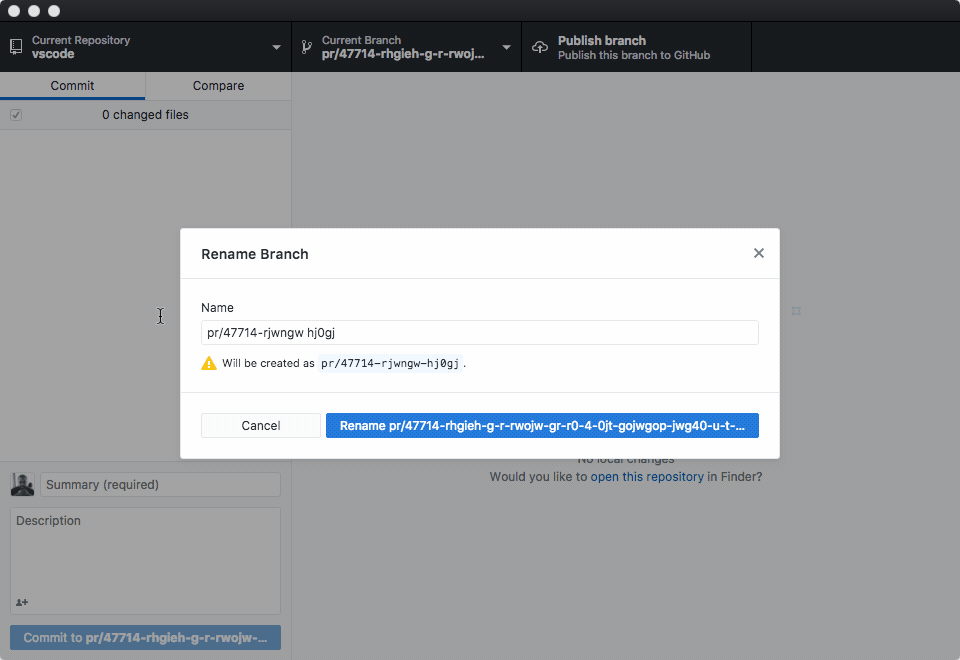Click the Summary (required) field
The height and width of the screenshot is (660, 960).
pos(160,484)
